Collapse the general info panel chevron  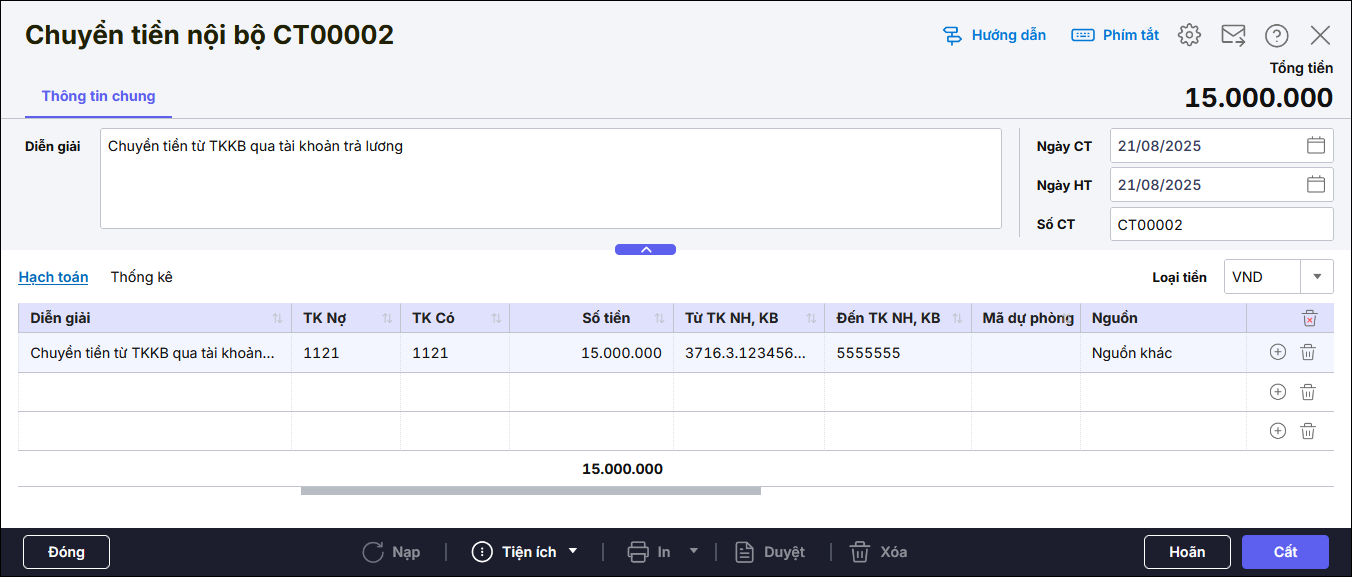645,249
